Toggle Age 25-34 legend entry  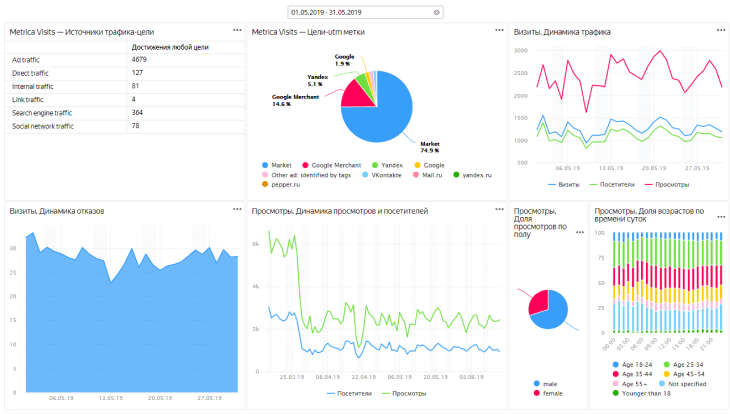point(688,364)
